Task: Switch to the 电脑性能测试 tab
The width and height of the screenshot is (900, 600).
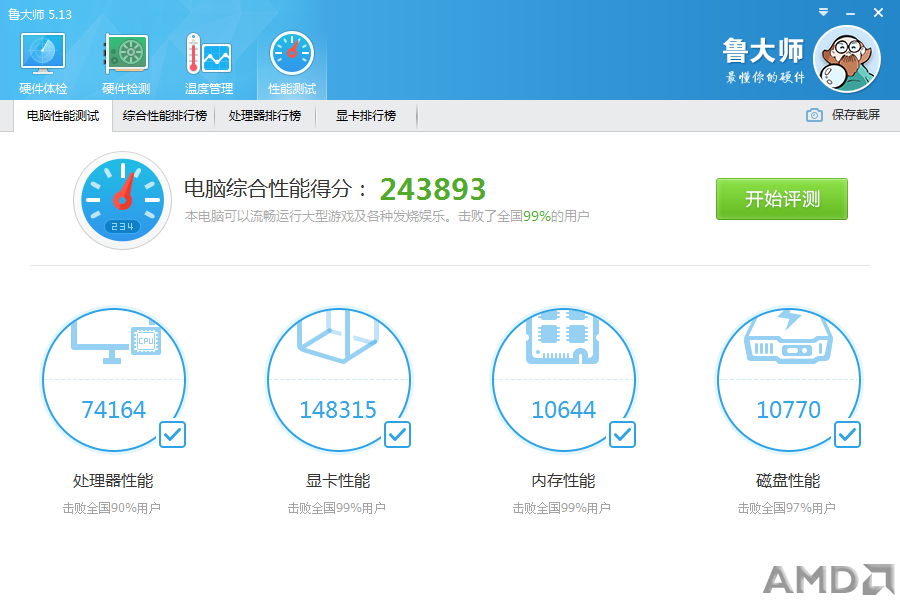Action: click(63, 115)
